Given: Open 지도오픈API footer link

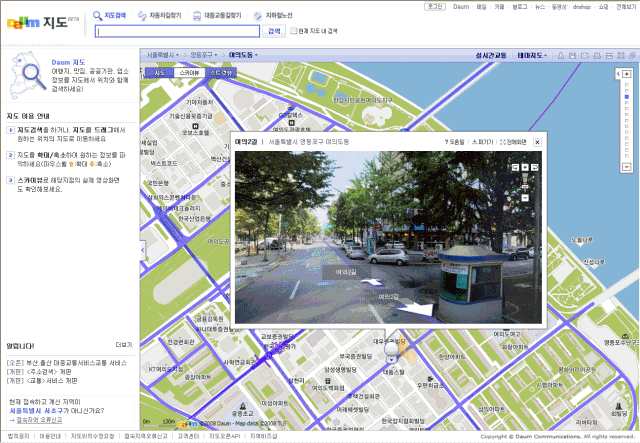Looking at the screenshot, I should (224, 436).
